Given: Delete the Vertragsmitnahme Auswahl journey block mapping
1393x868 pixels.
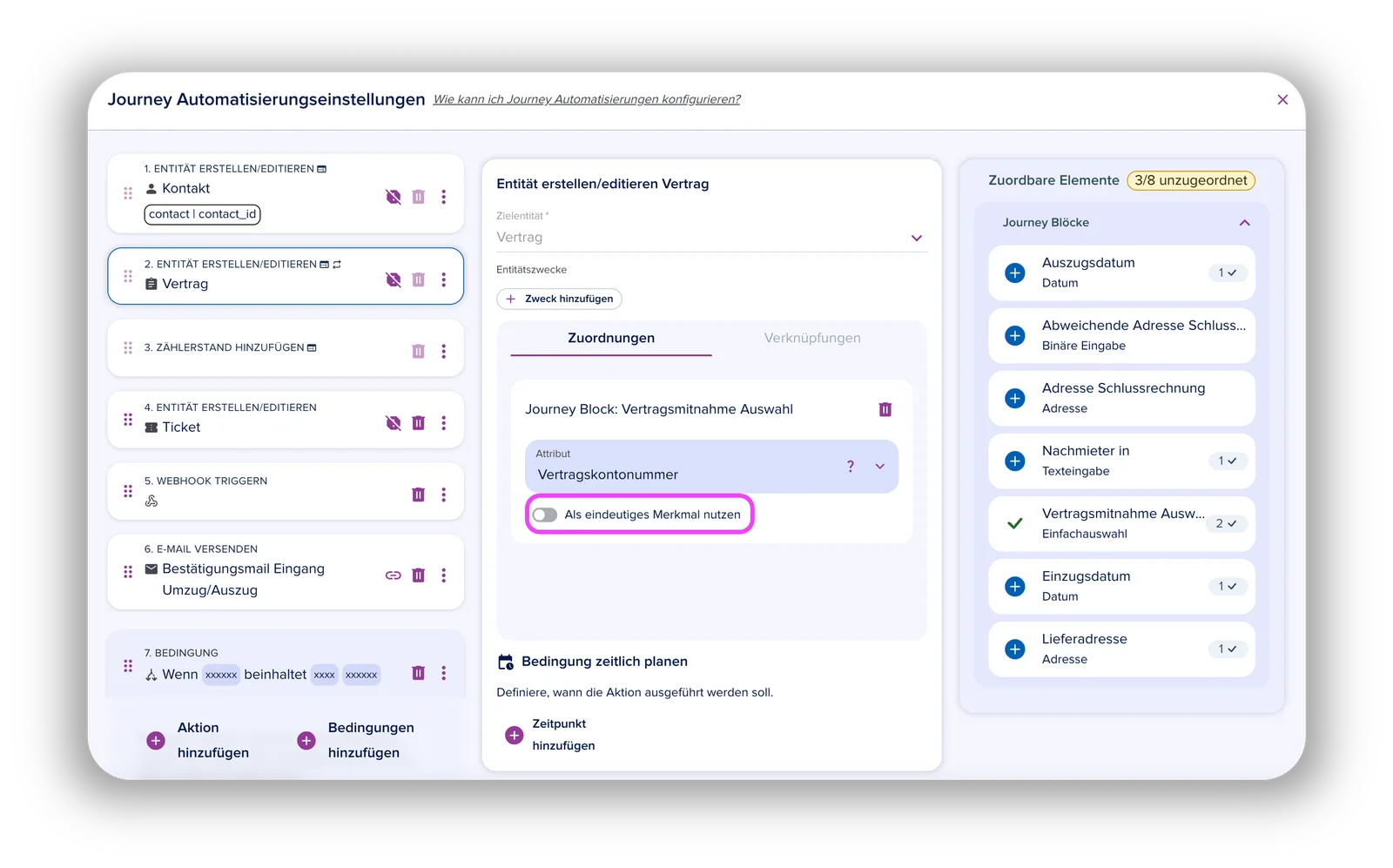Looking at the screenshot, I should (x=885, y=409).
